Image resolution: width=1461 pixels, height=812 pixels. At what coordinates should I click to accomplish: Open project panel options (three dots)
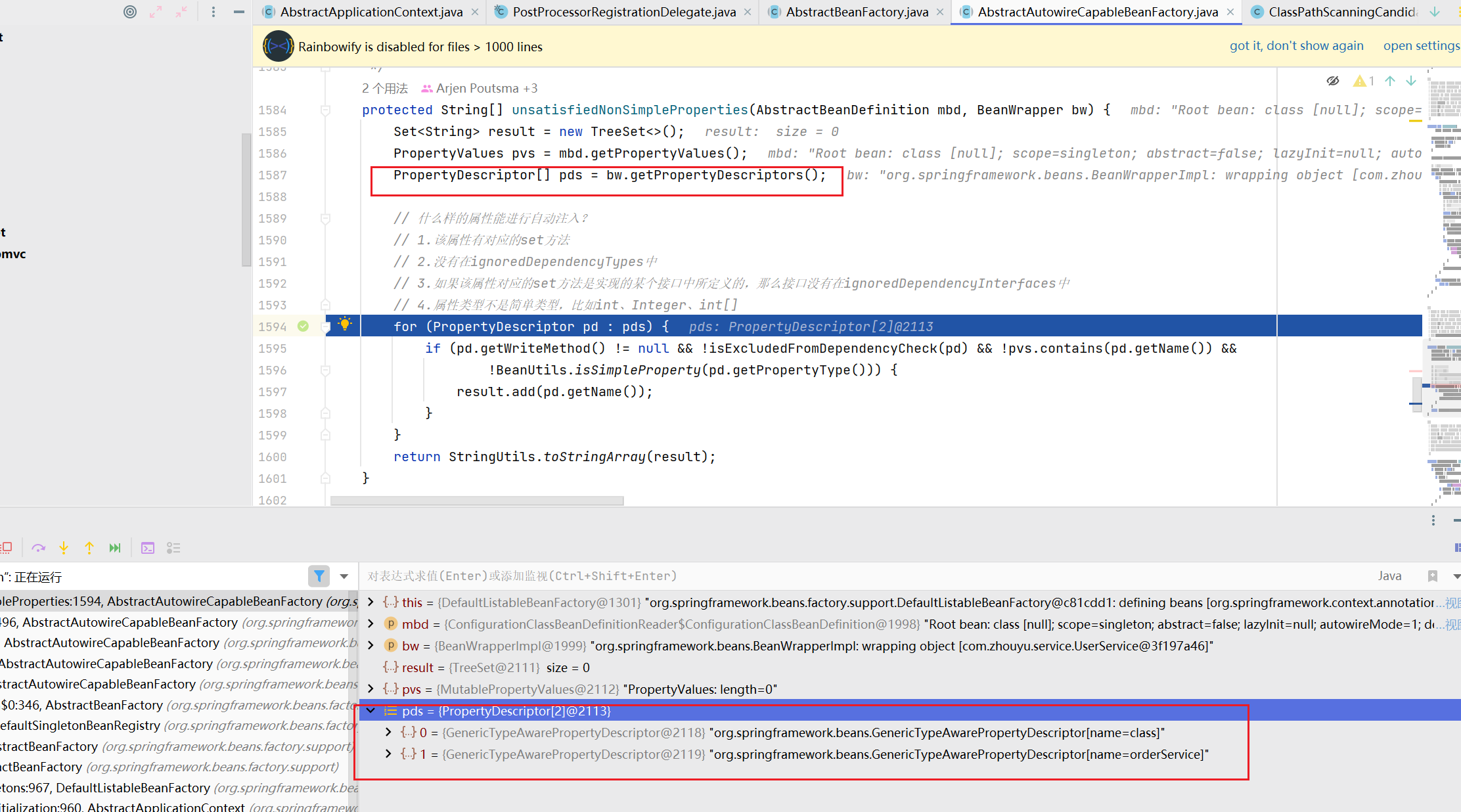[x=214, y=12]
